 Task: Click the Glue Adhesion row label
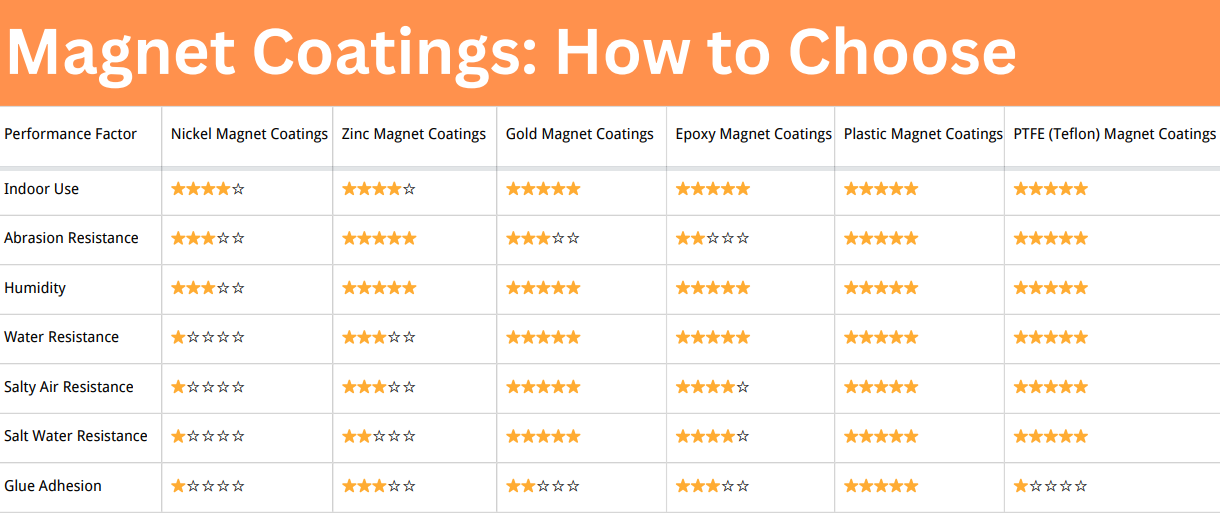coord(53,486)
